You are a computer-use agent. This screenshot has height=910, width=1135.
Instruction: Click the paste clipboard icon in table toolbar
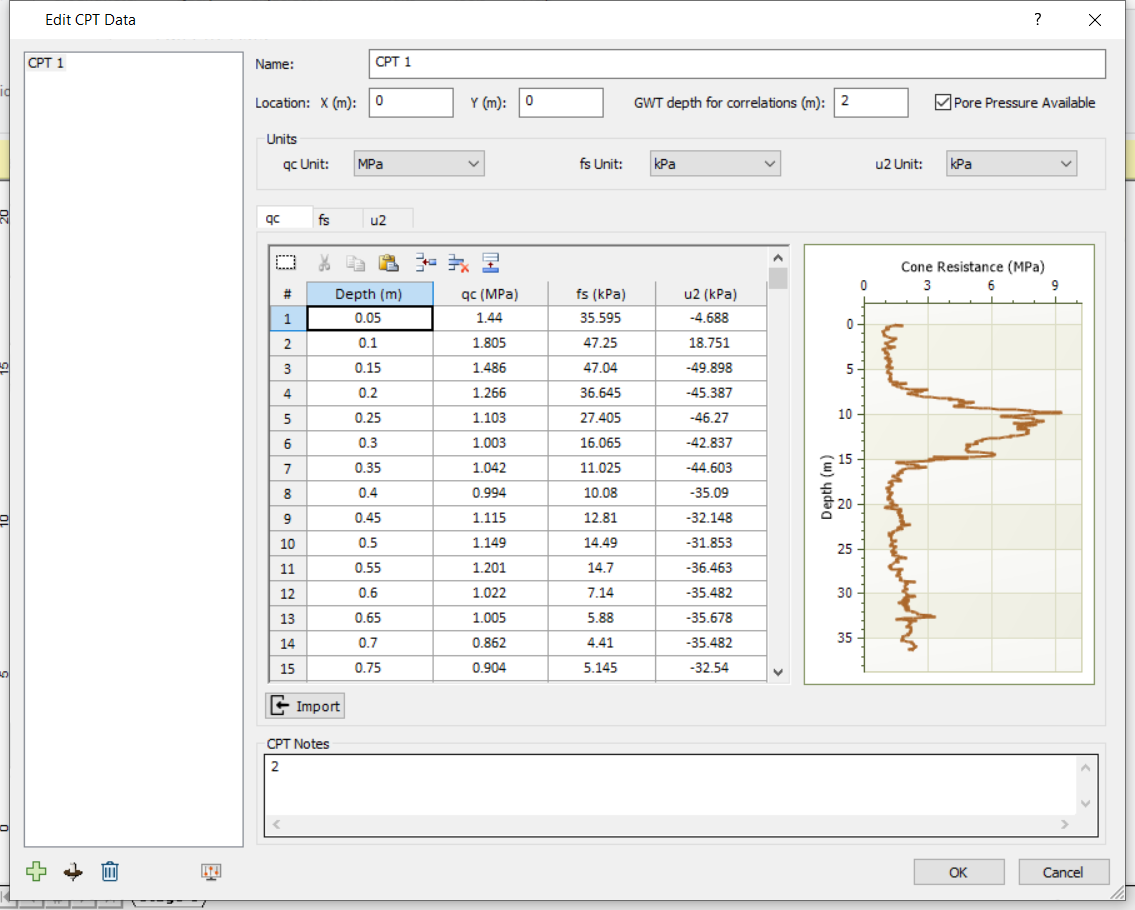(388, 263)
